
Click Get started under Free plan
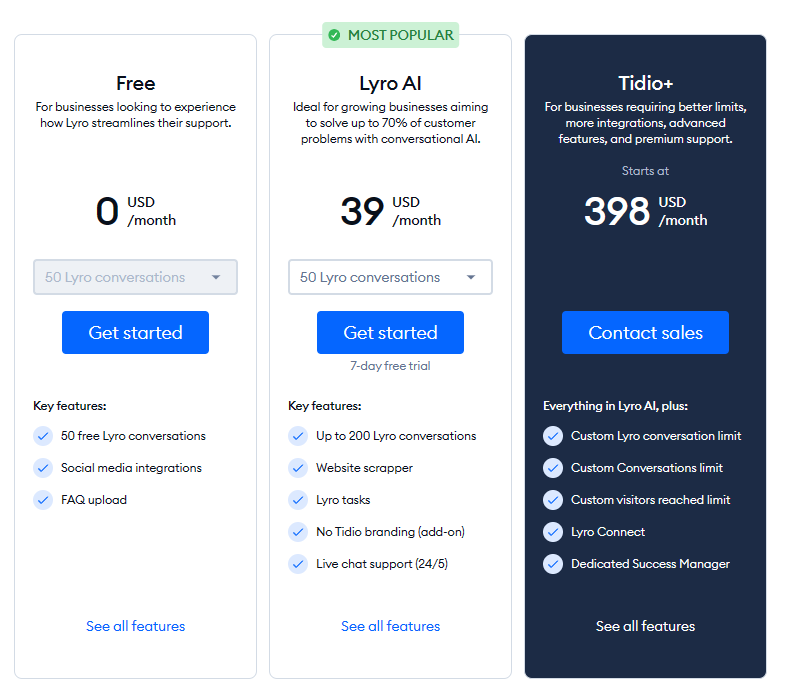pos(135,333)
